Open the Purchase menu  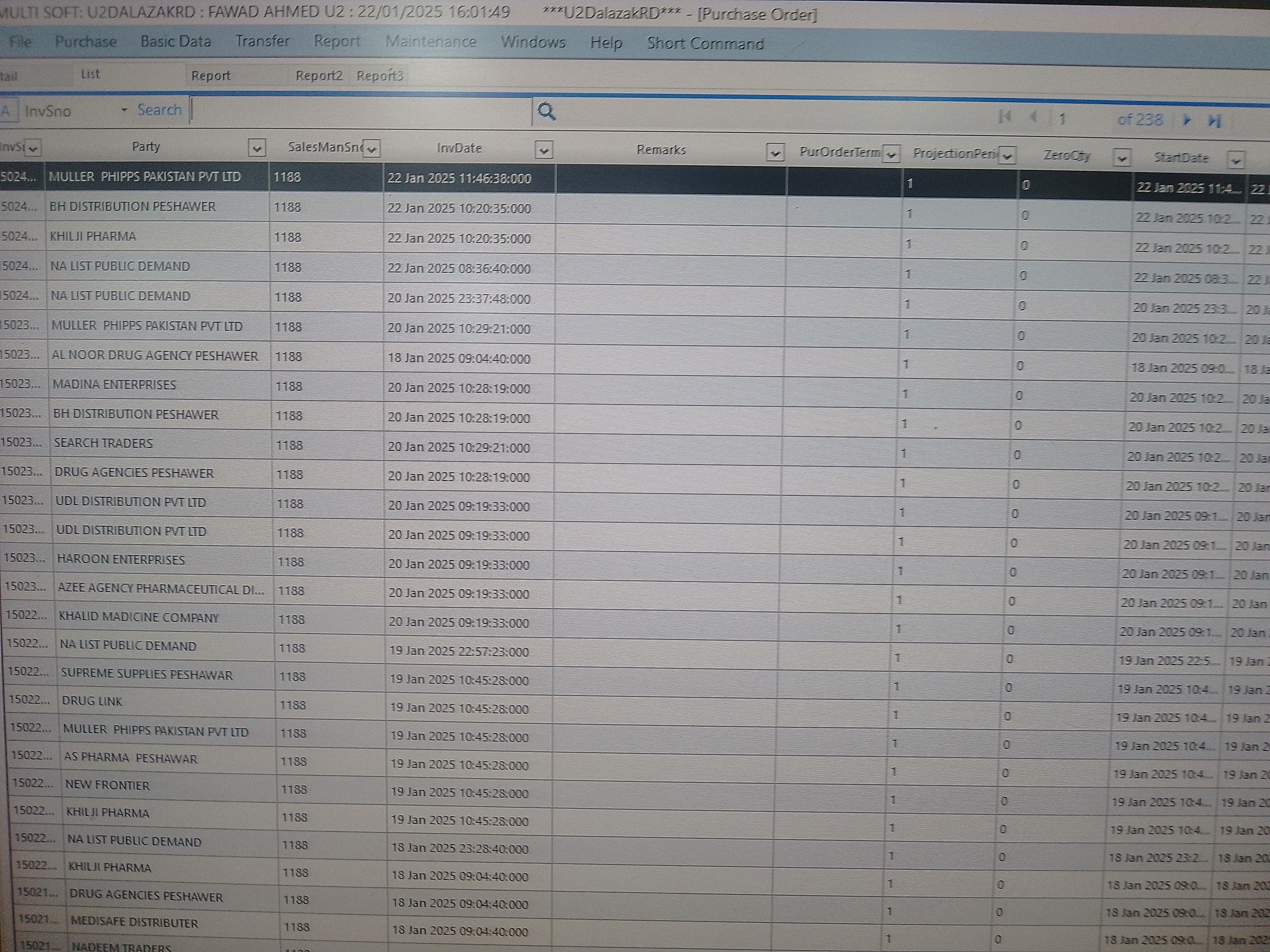pyautogui.click(x=85, y=41)
